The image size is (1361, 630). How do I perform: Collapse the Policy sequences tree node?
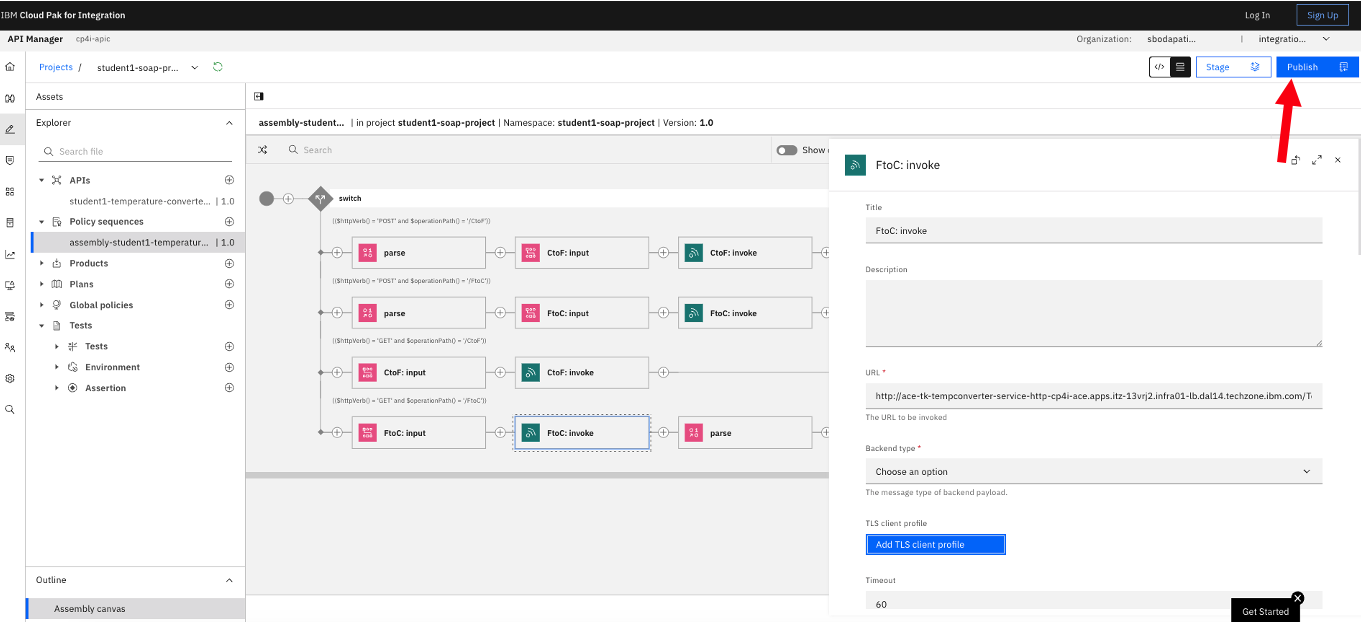(x=42, y=221)
